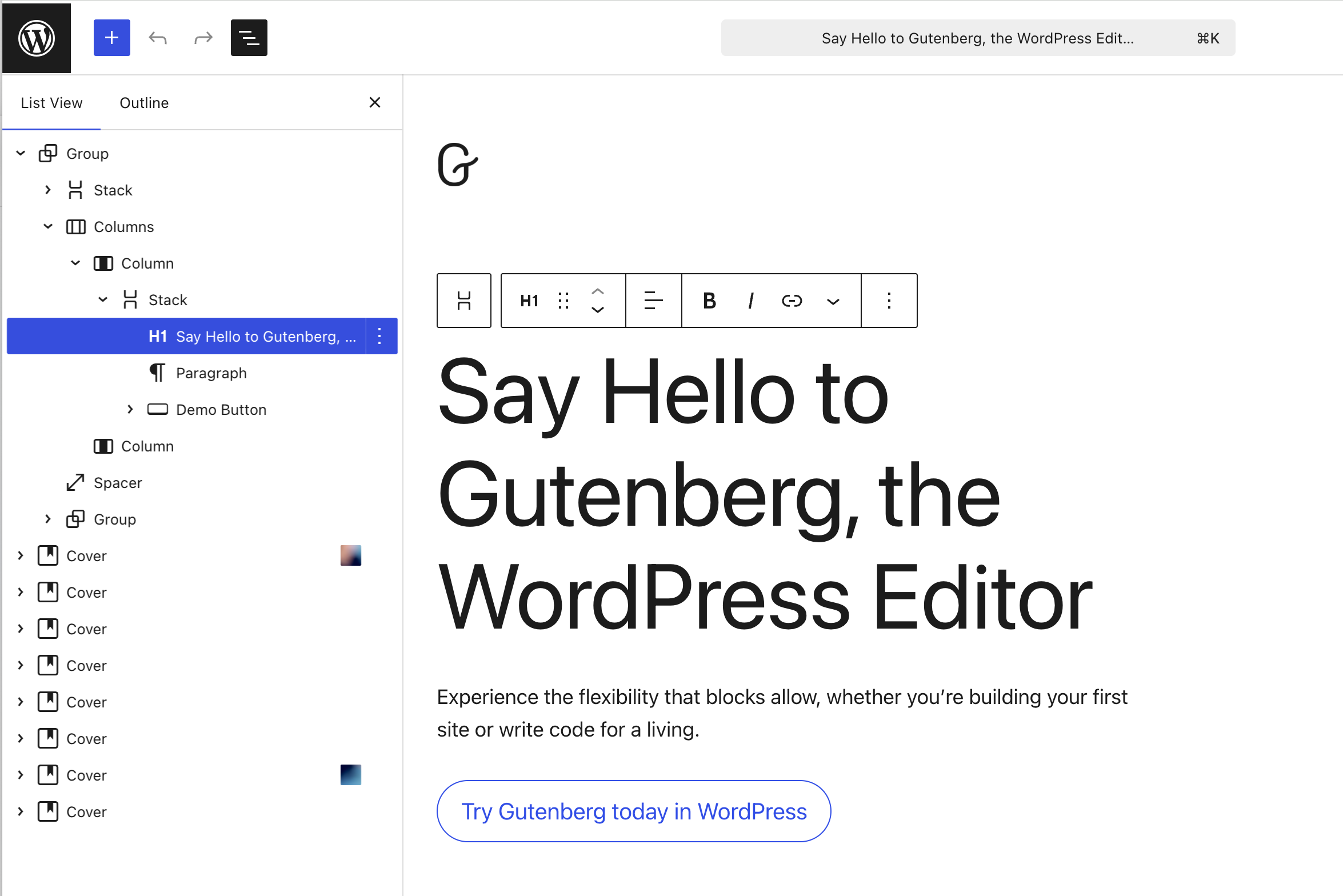
Task: Click the 'Experience the flexibility' paragraph text
Action: pos(782,713)
